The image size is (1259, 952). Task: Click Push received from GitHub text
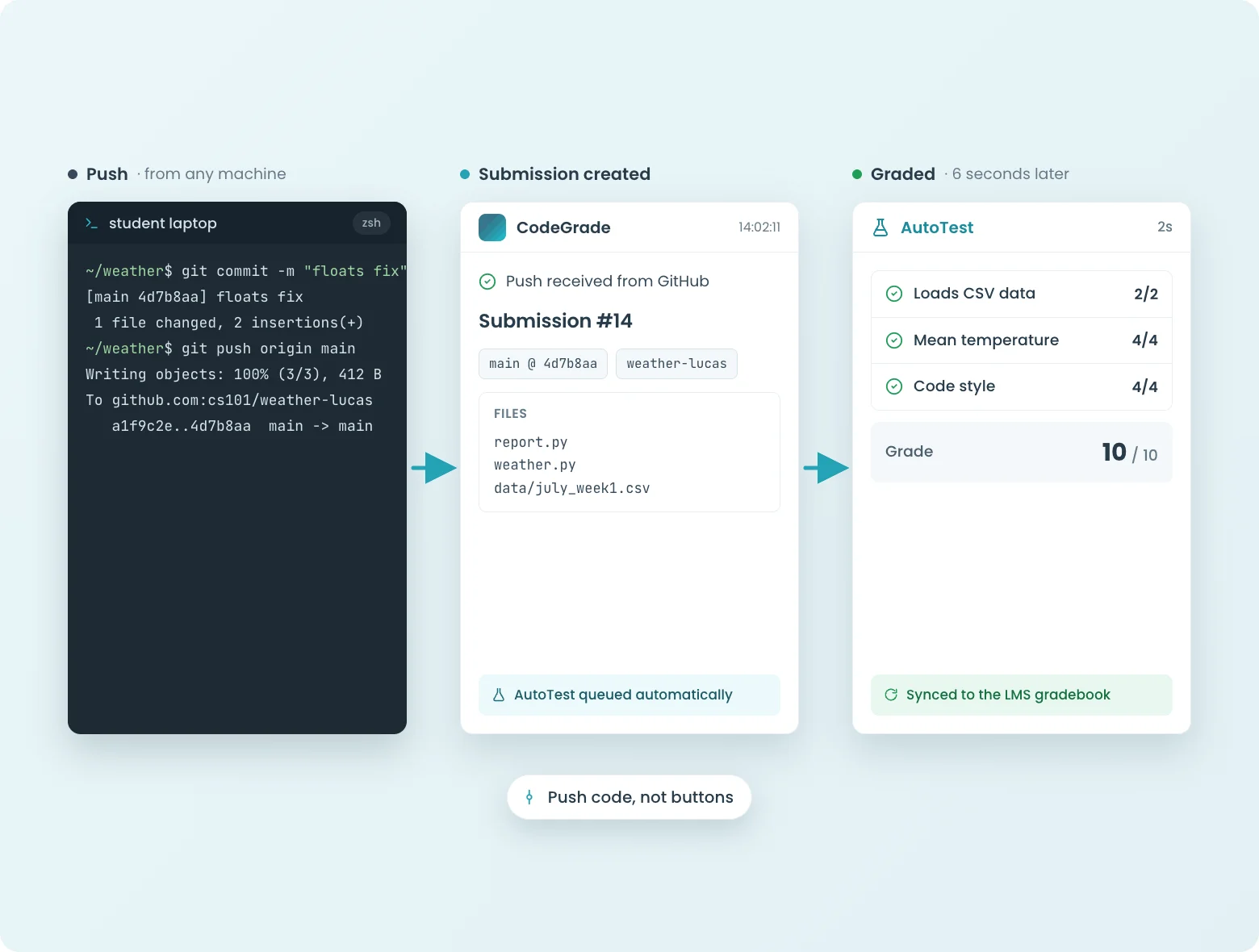point(607,282)
